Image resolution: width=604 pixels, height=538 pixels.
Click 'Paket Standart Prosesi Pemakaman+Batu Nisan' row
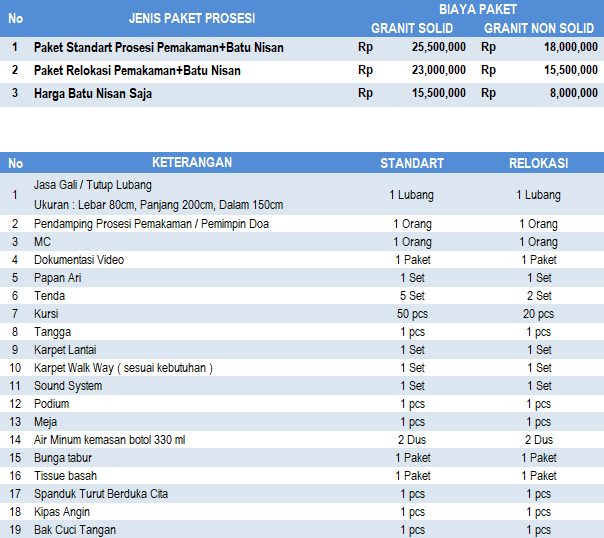coord(158,47)
